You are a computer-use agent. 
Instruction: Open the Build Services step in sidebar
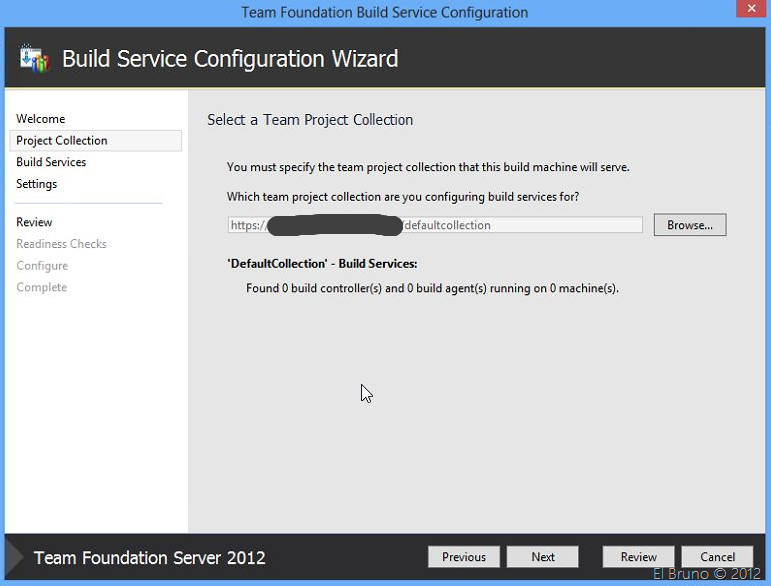point(51,162)
